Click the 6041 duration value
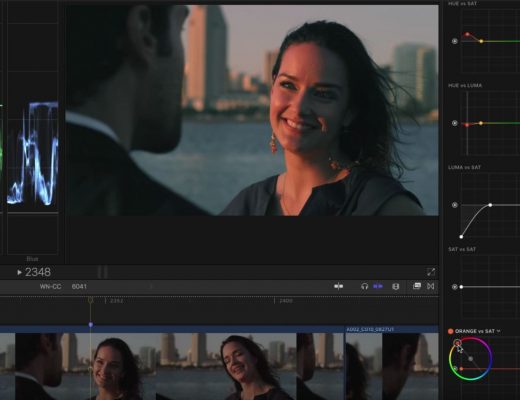This screenshot has height=400, width=520. click(79, 286)
